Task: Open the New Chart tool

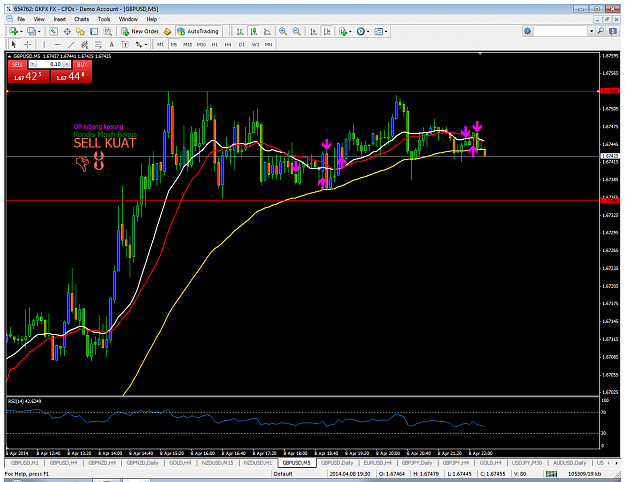Action: click(13, 31)
